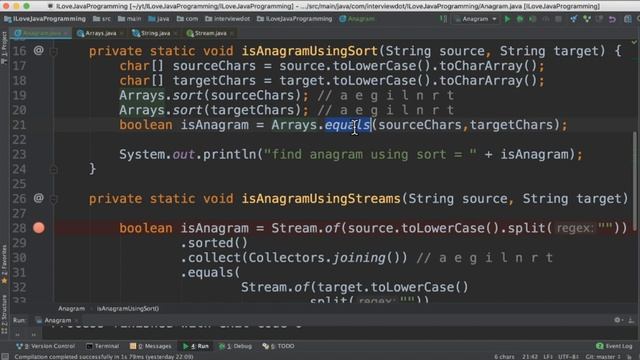This screenshot has width=640, height=360.
Task: Switch to the Stream.java editor tab
Action: 210,33
